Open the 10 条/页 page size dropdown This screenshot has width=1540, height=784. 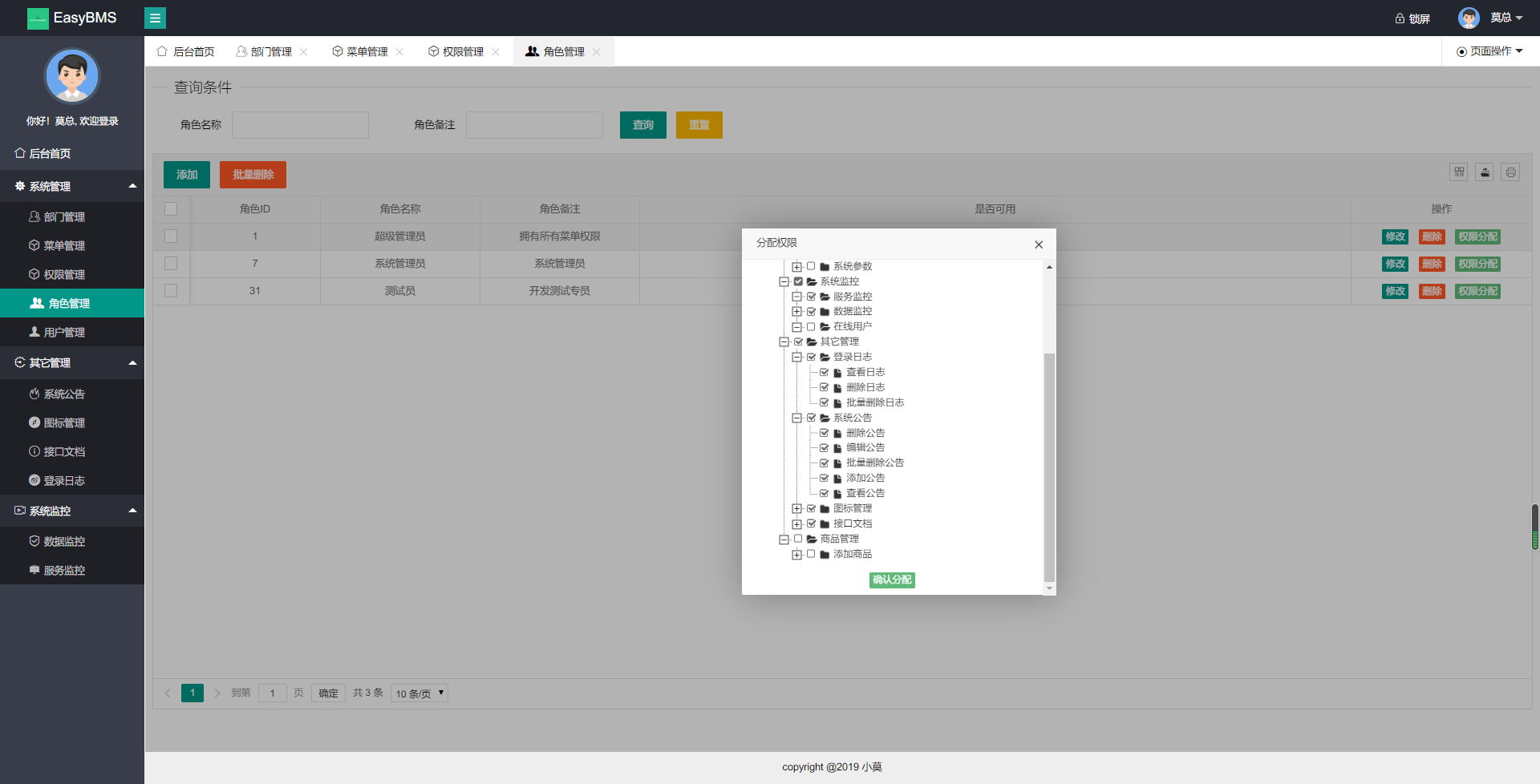tap(419, 693)
